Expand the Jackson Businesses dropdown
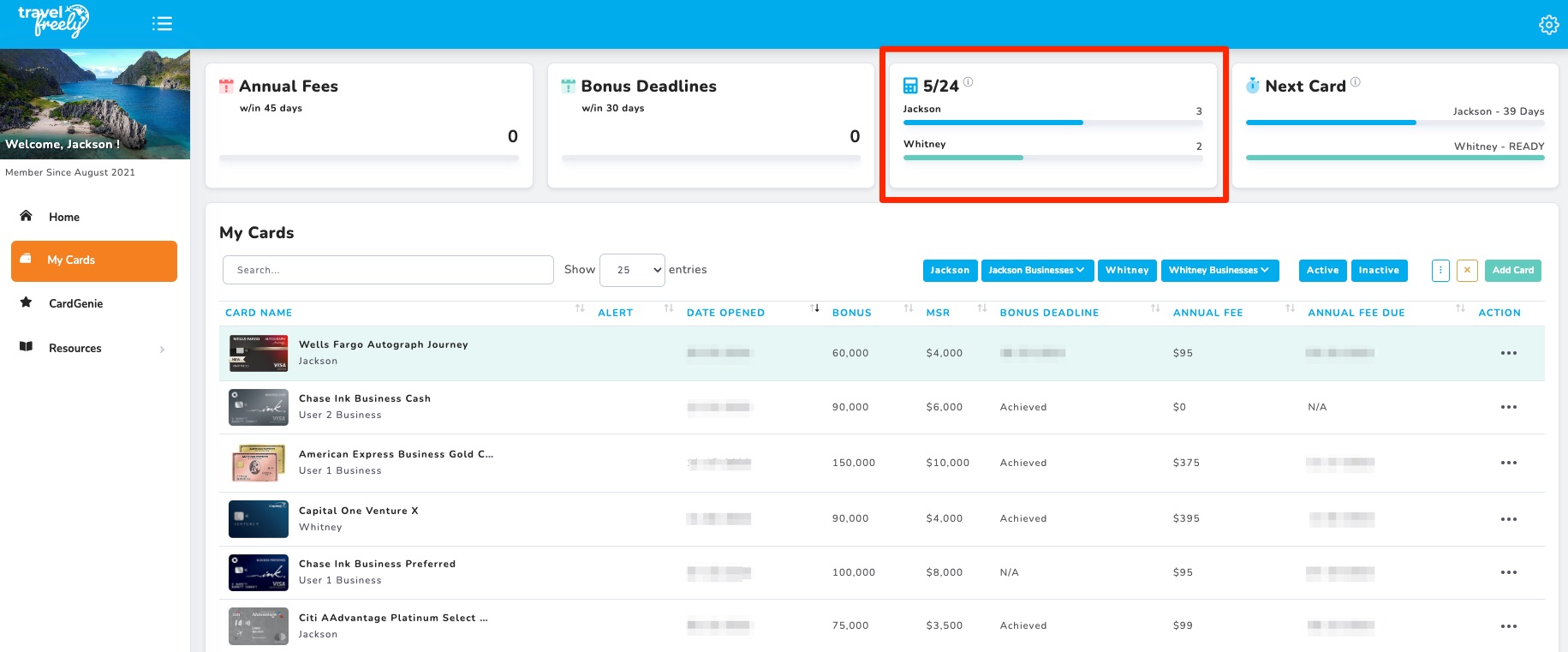This screenshot has height=652, width=1568. [x=1036, y=271]
